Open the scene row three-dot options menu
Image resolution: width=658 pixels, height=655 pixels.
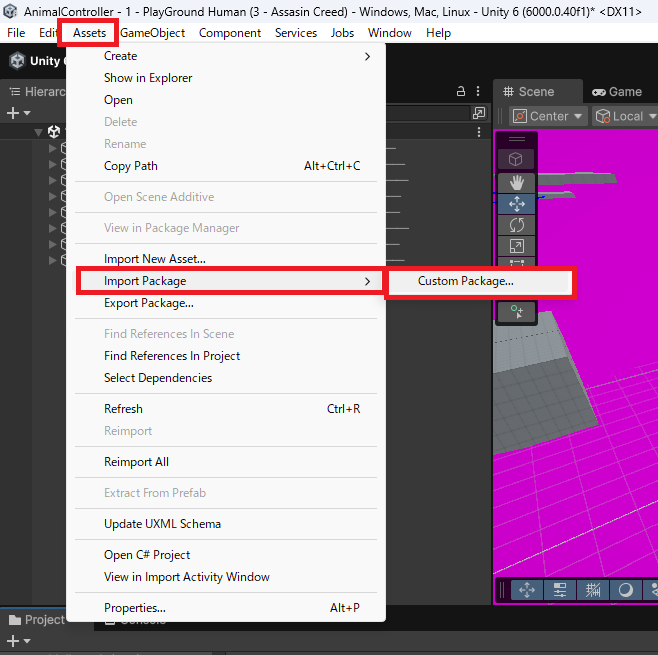click(479, 132)
